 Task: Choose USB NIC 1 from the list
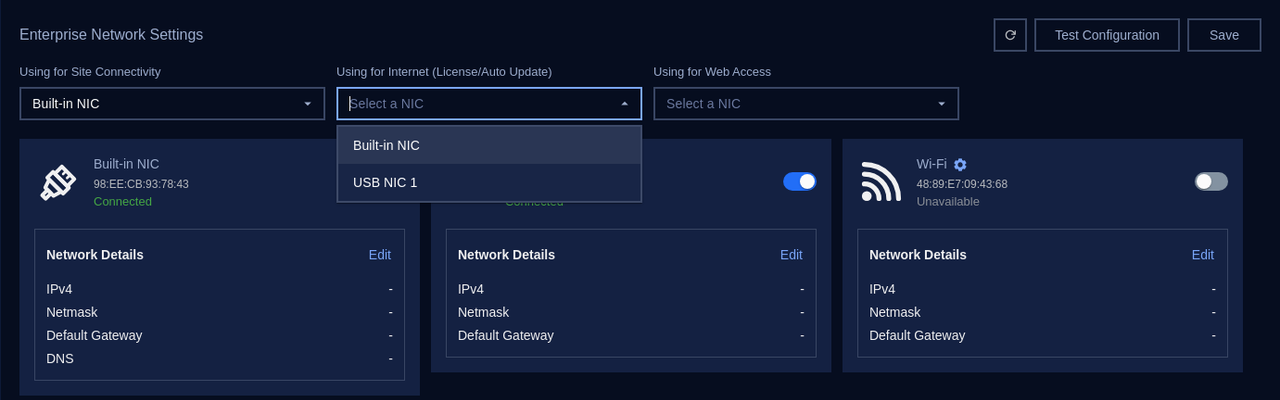tap(489, 182)
